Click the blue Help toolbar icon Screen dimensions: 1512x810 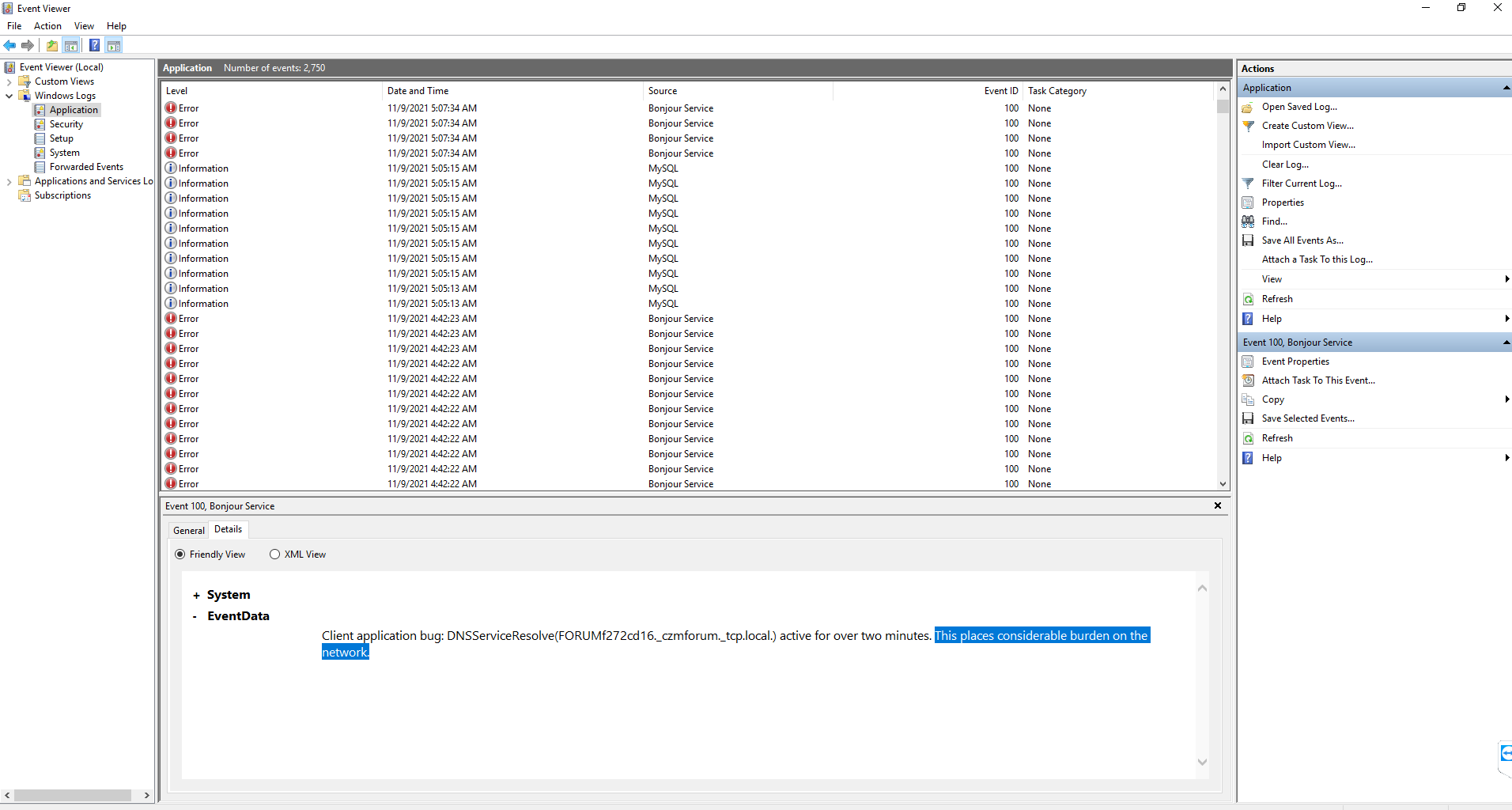coord(94,45)
